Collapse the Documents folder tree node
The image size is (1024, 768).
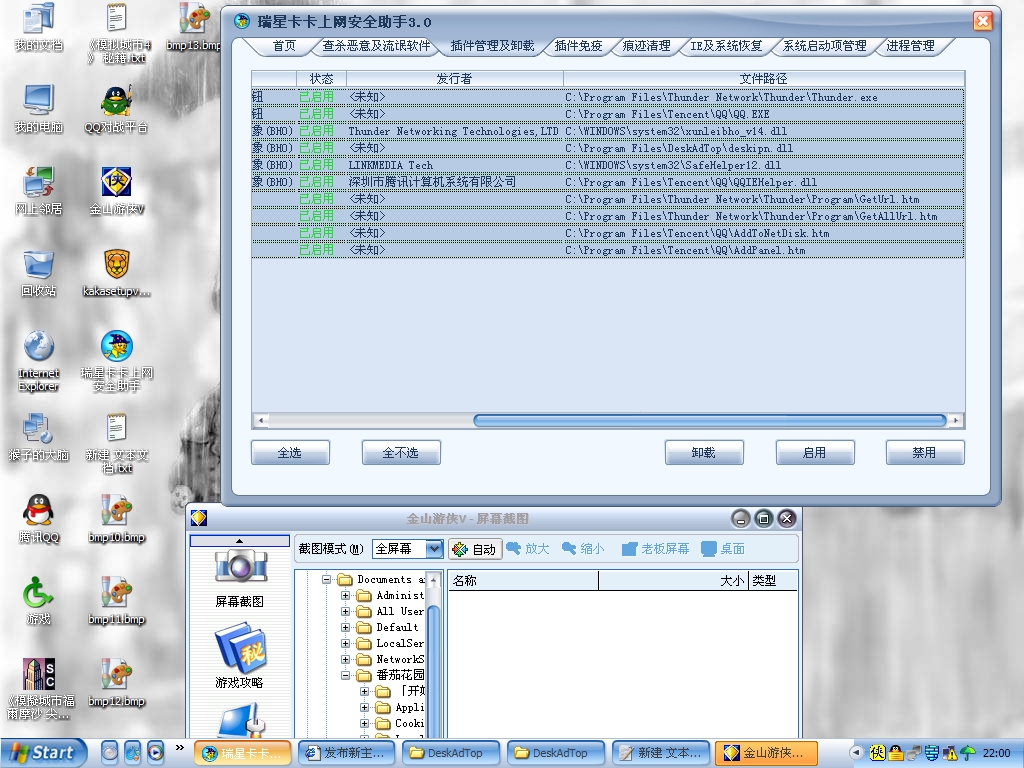(327, 579)
